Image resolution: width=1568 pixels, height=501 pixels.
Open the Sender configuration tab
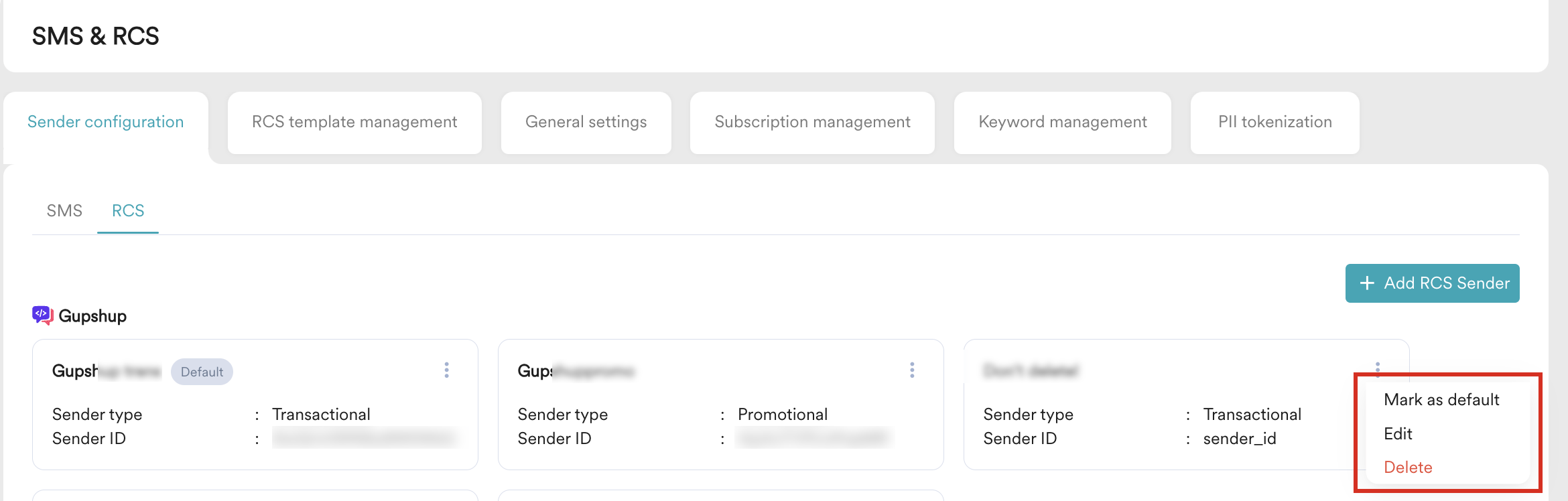(x=106, y=123)
